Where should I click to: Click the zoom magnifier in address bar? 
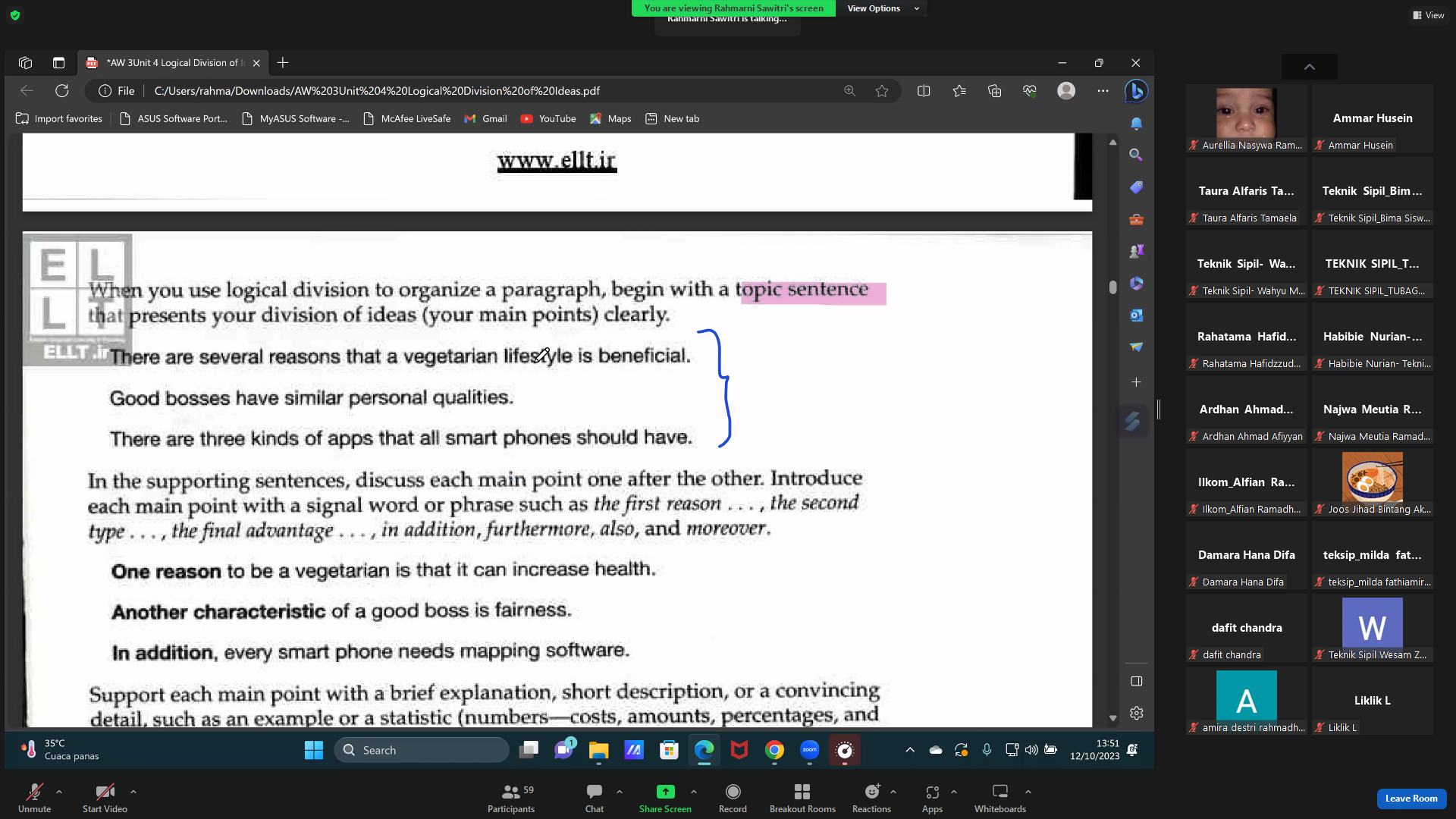click(x=849, y=91)
